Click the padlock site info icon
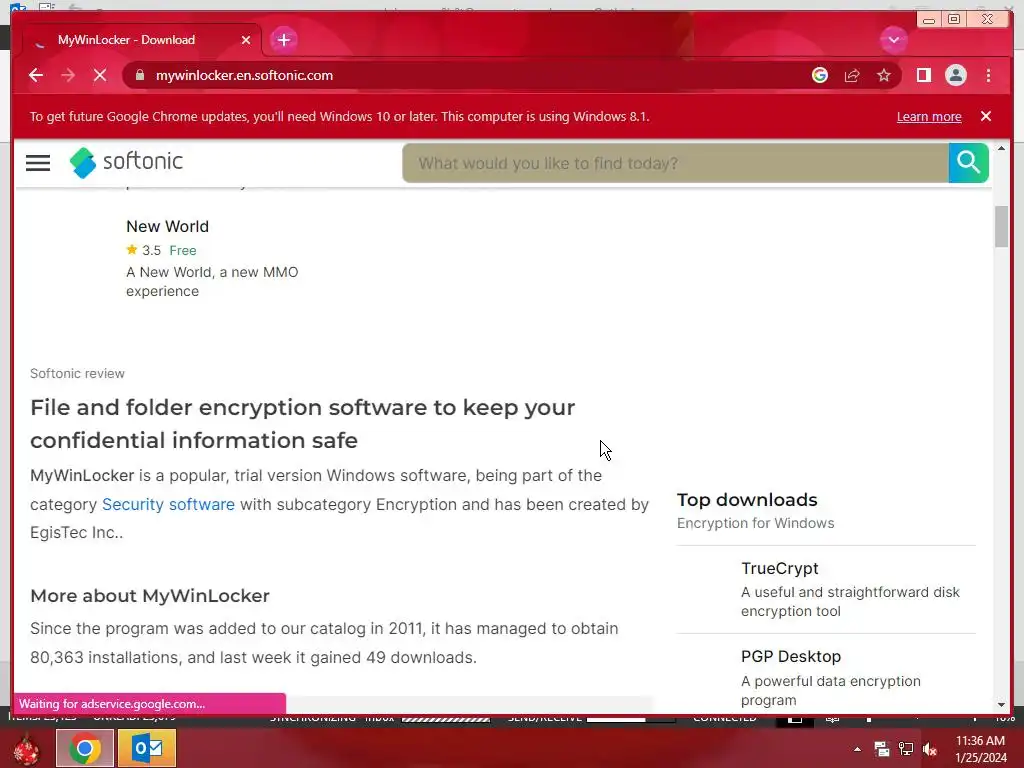 click(140, 75)
